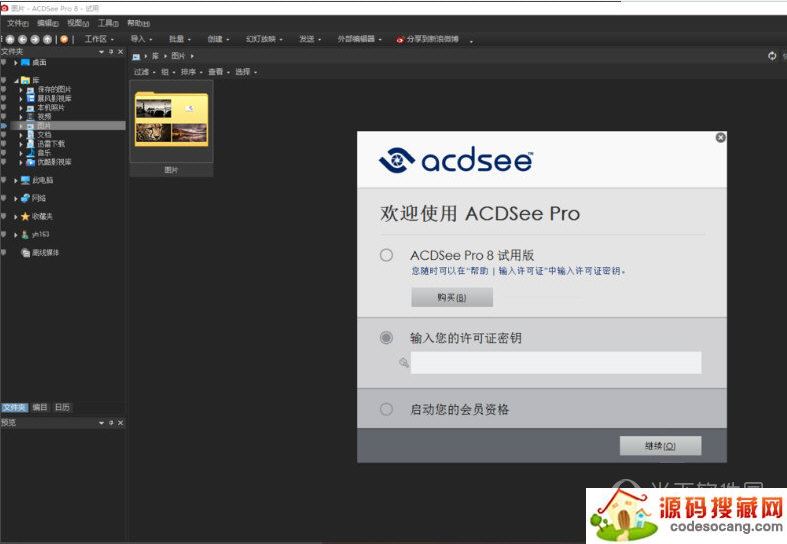787x544 pixels.
Task: Click the yh163 user icon
Action: 25,234
